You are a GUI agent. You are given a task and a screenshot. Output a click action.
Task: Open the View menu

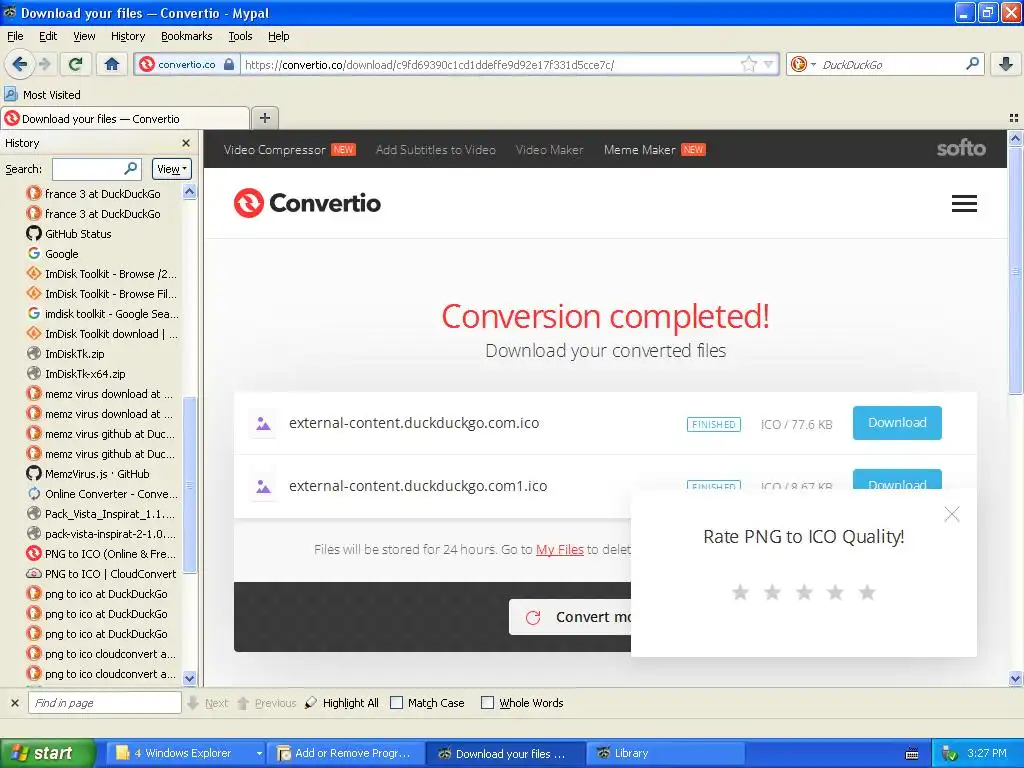pyautogui.click(x=84, y=36)
